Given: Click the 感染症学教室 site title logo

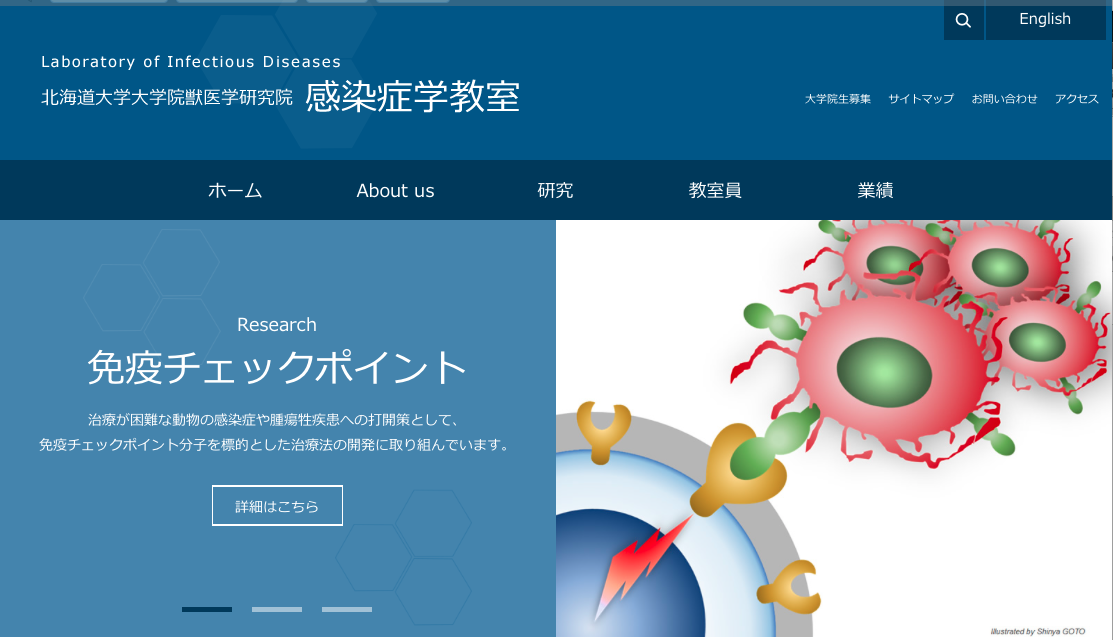Looking at the screenshot, I should (412, 96).
